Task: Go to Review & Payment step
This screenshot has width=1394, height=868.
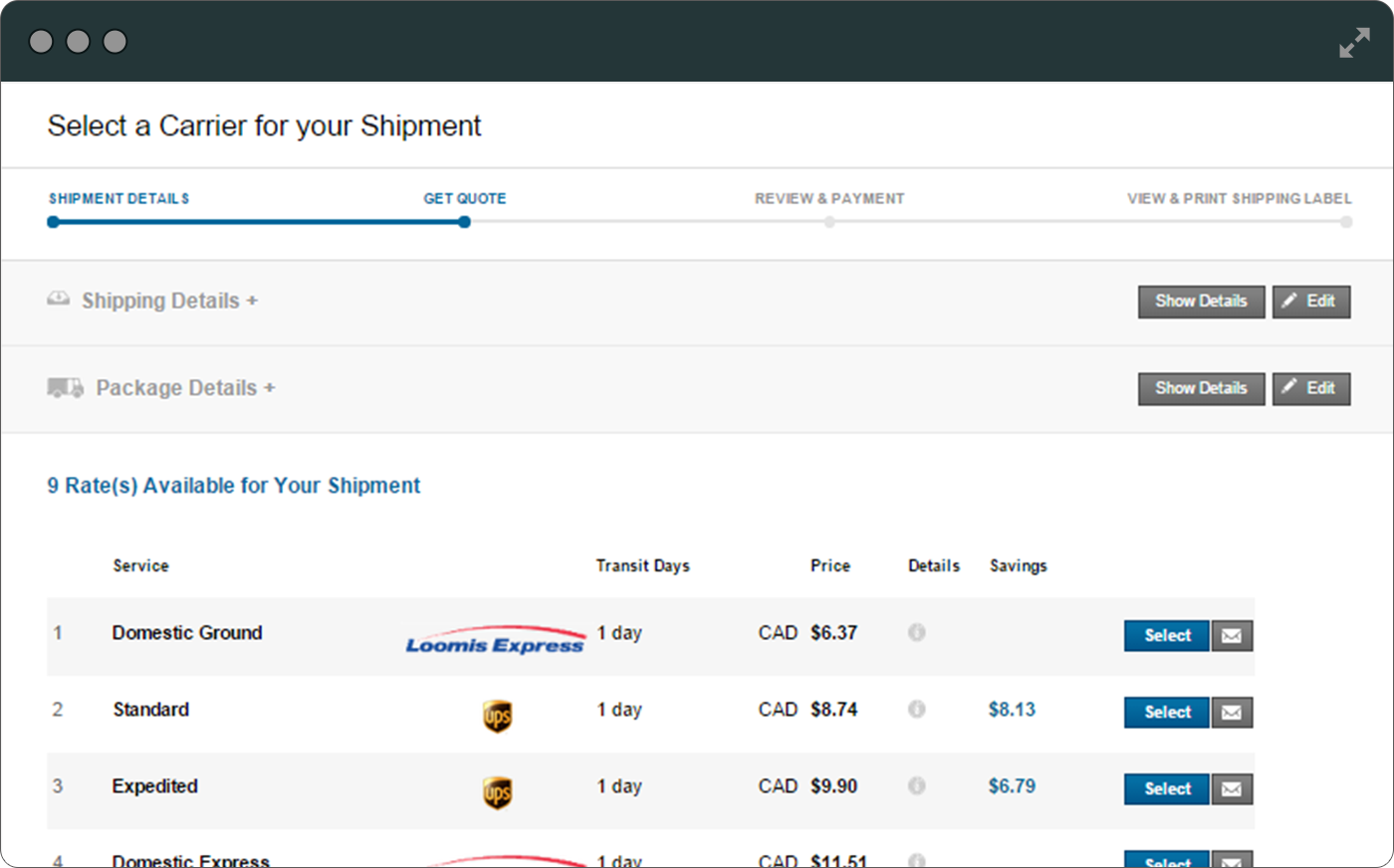Action: 829,199
